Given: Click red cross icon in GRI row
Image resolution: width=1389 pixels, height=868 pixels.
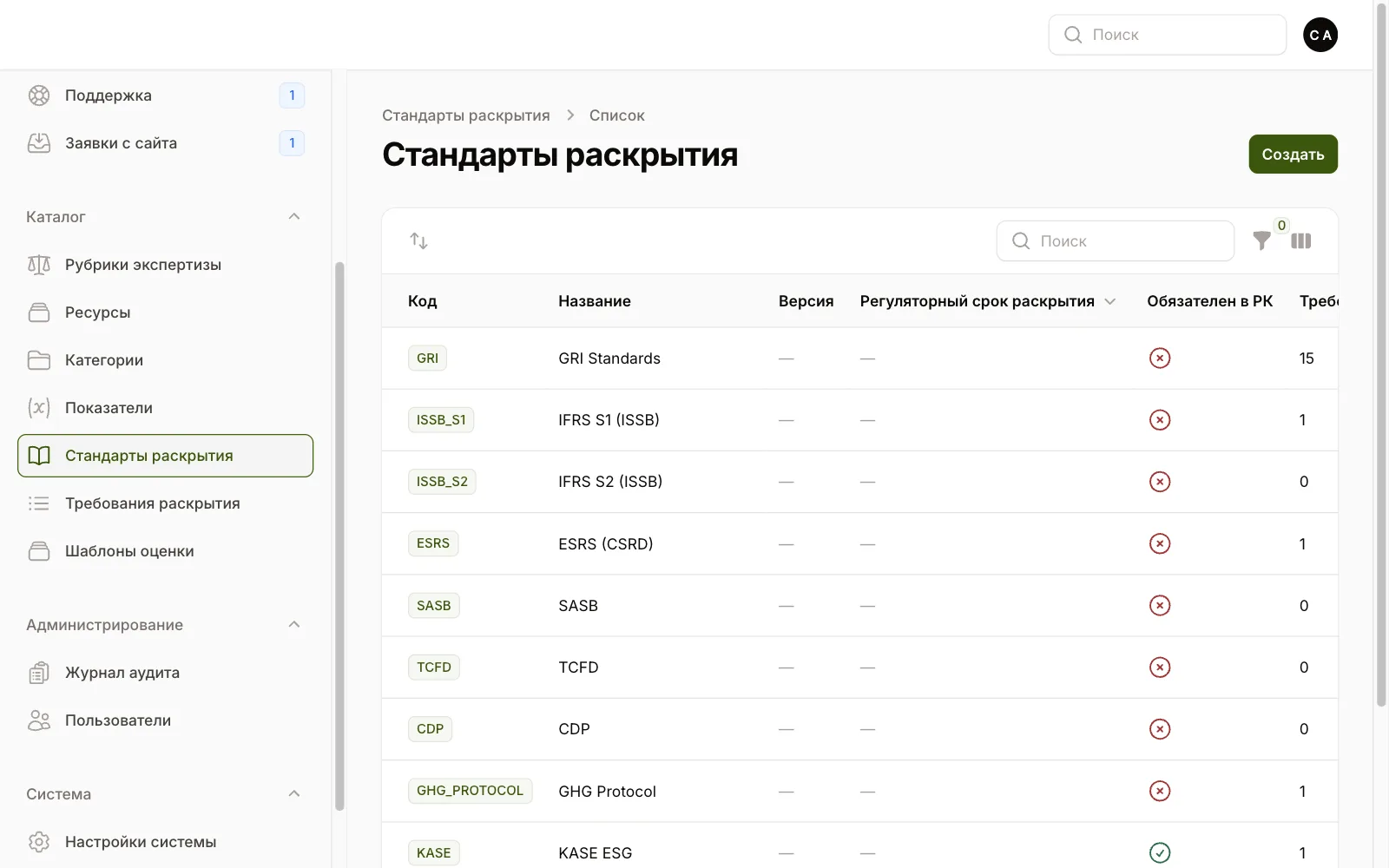Looking at the screenshot, I should 1160,358.
